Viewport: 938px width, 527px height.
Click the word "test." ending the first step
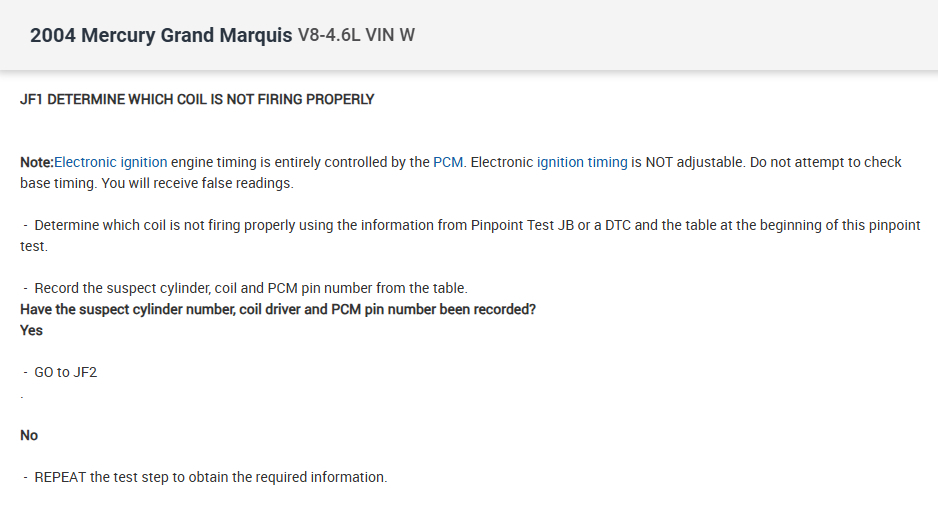coord(33,246)
